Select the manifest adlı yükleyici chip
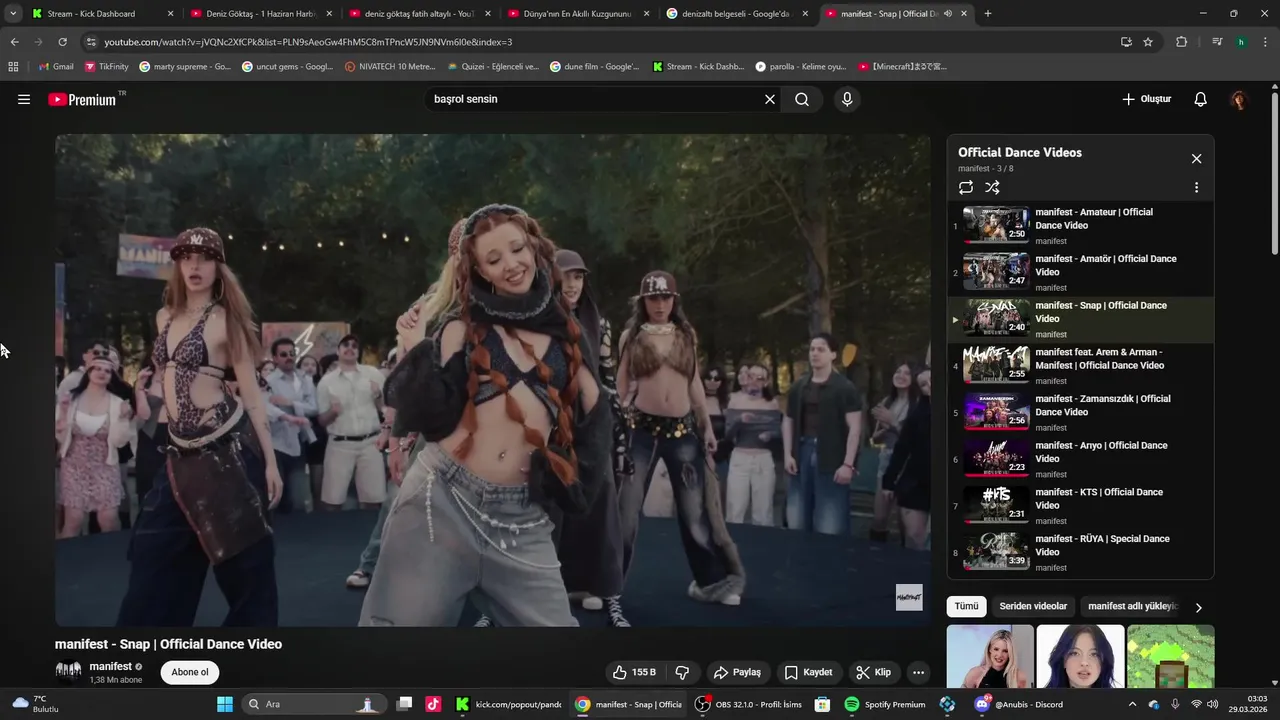Viewport: 1280px width, 720px height. (x=1133, y=606)
